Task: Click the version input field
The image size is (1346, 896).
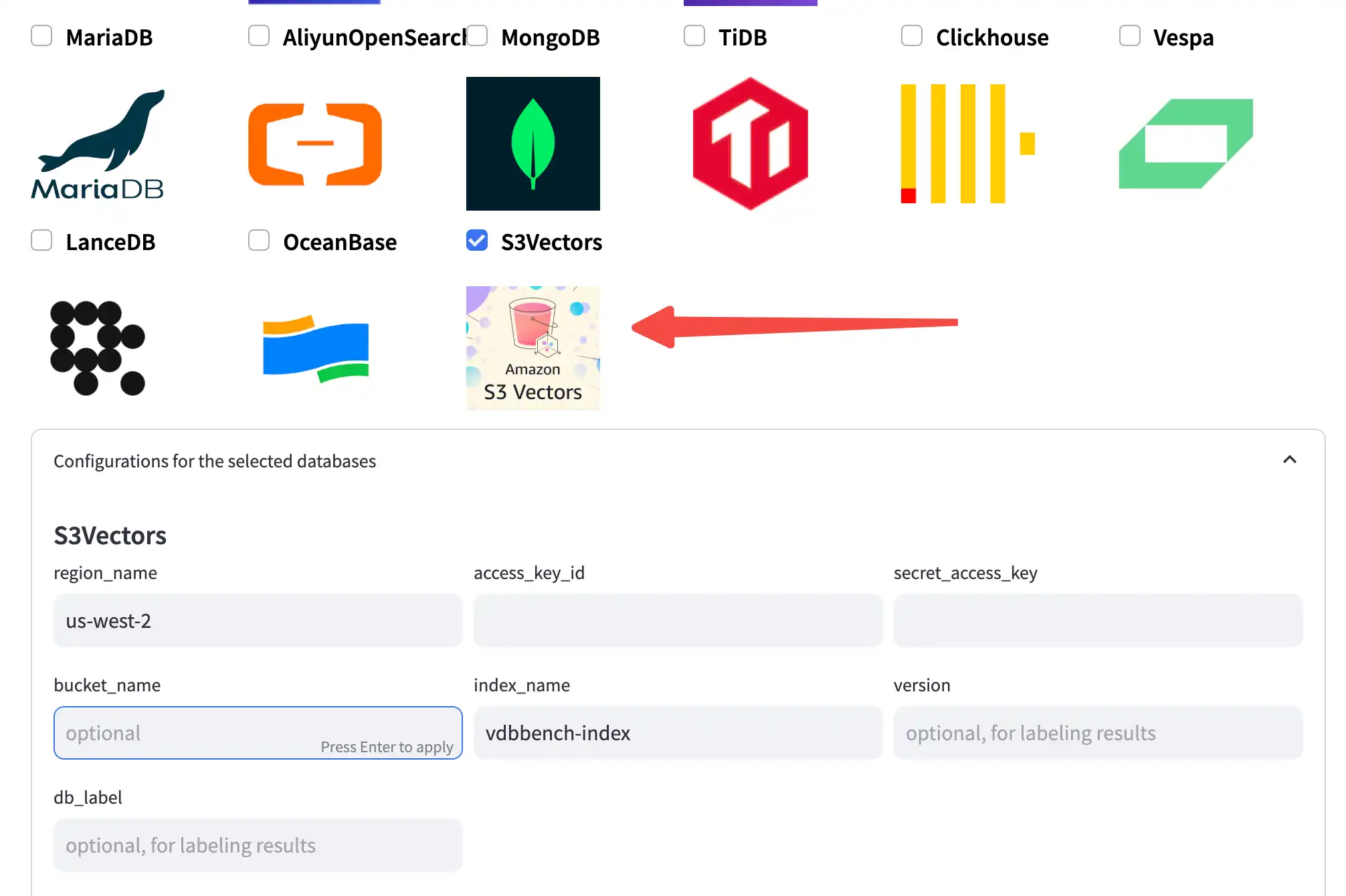Action: tap(1098, 733)
